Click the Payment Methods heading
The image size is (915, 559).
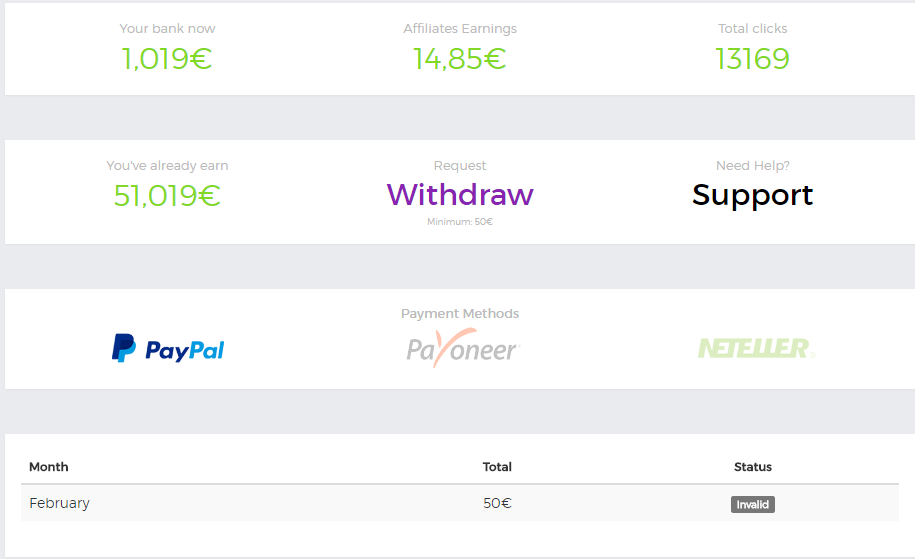click(x=460, y=313)
